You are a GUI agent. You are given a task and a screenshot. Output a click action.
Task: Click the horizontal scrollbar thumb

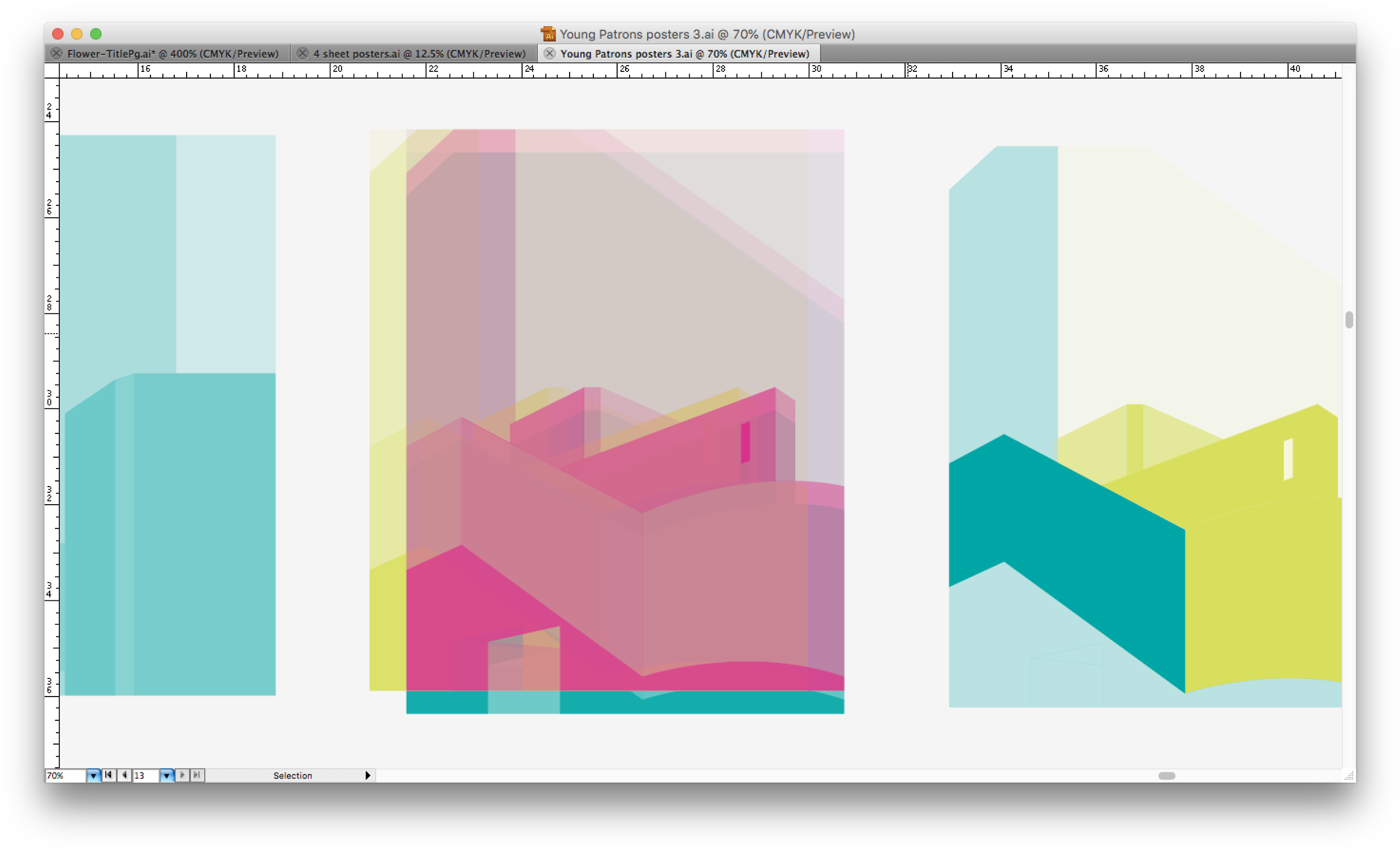1166,775
